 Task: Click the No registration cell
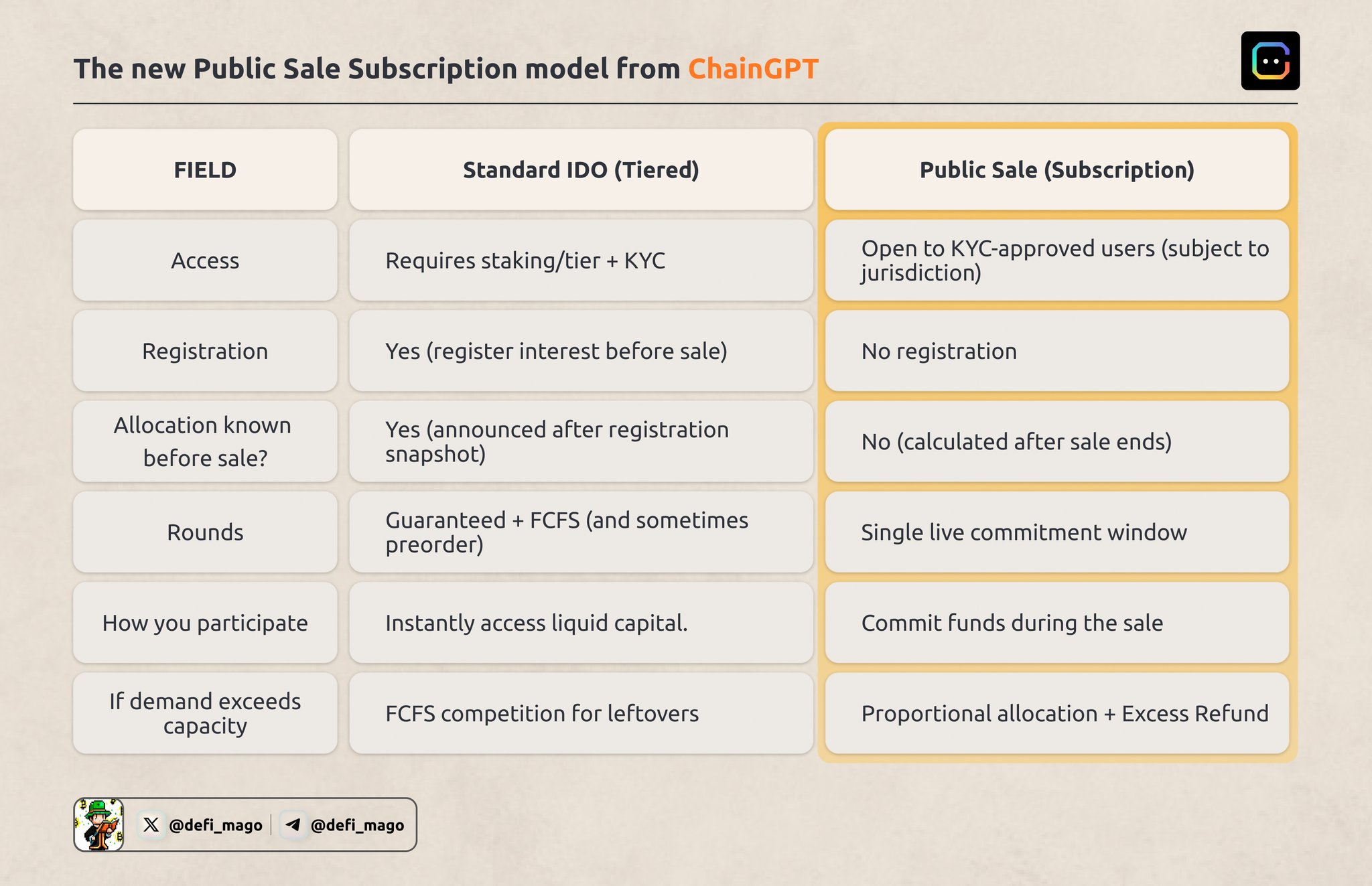tap(939, 351)
